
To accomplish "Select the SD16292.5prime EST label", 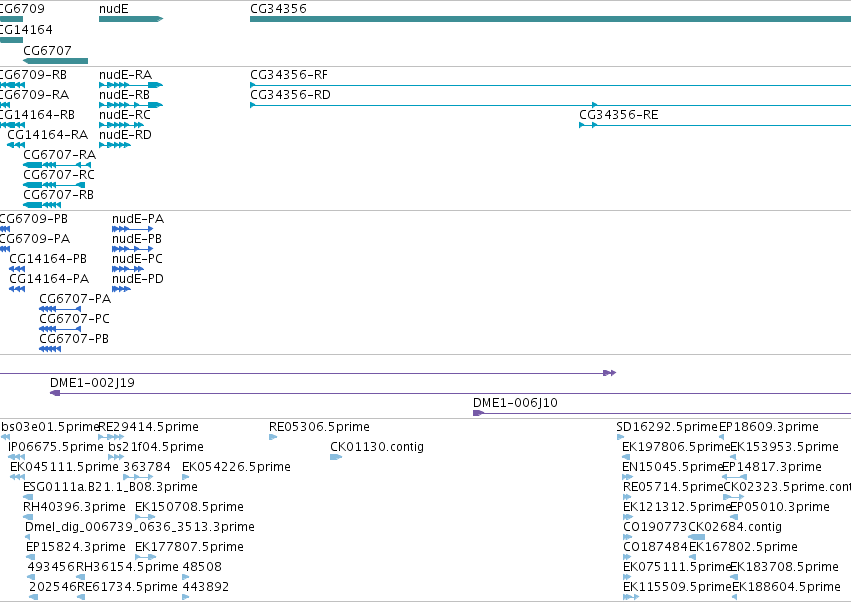I will 667,427.
